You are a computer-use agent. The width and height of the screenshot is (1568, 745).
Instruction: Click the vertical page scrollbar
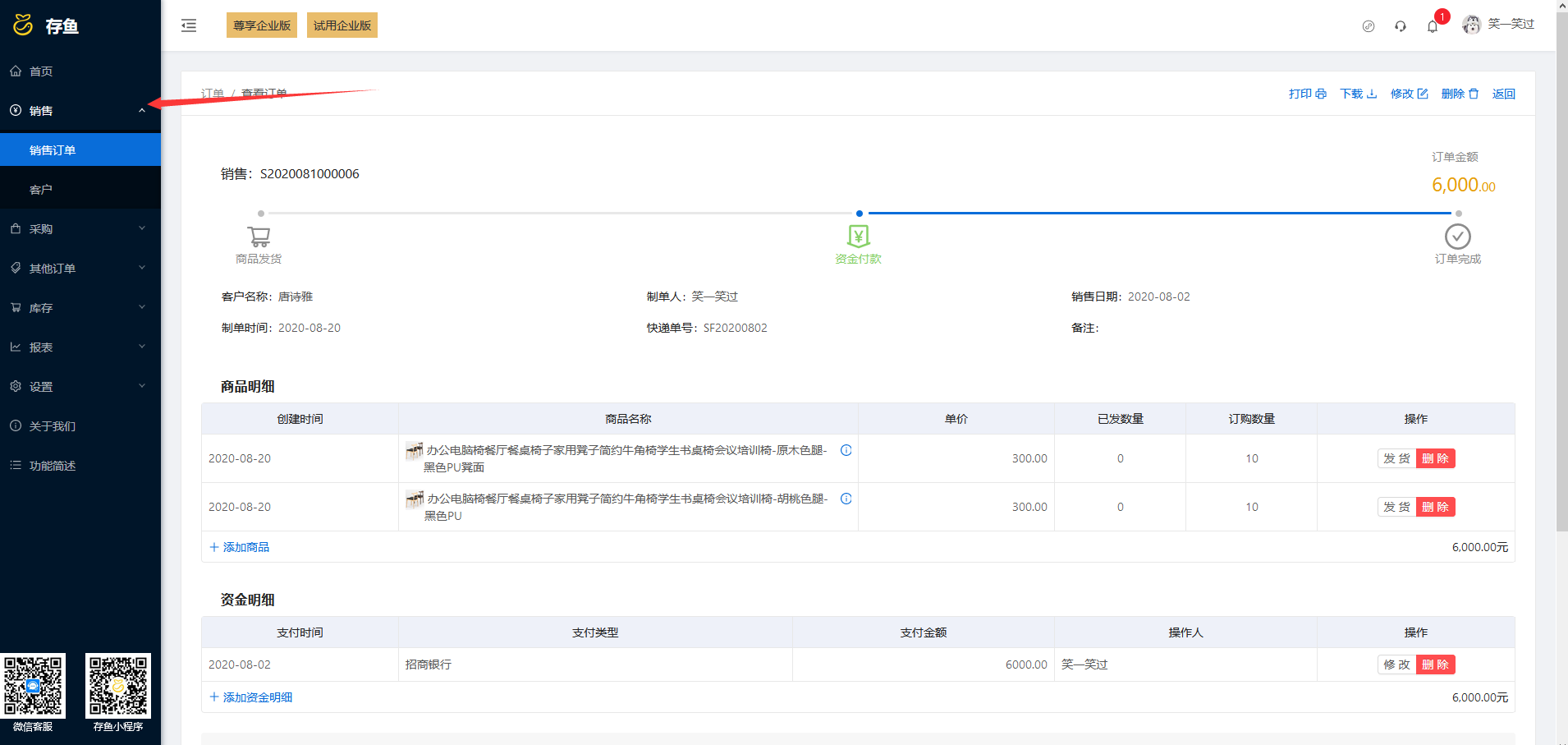(x=1561, y=271)
